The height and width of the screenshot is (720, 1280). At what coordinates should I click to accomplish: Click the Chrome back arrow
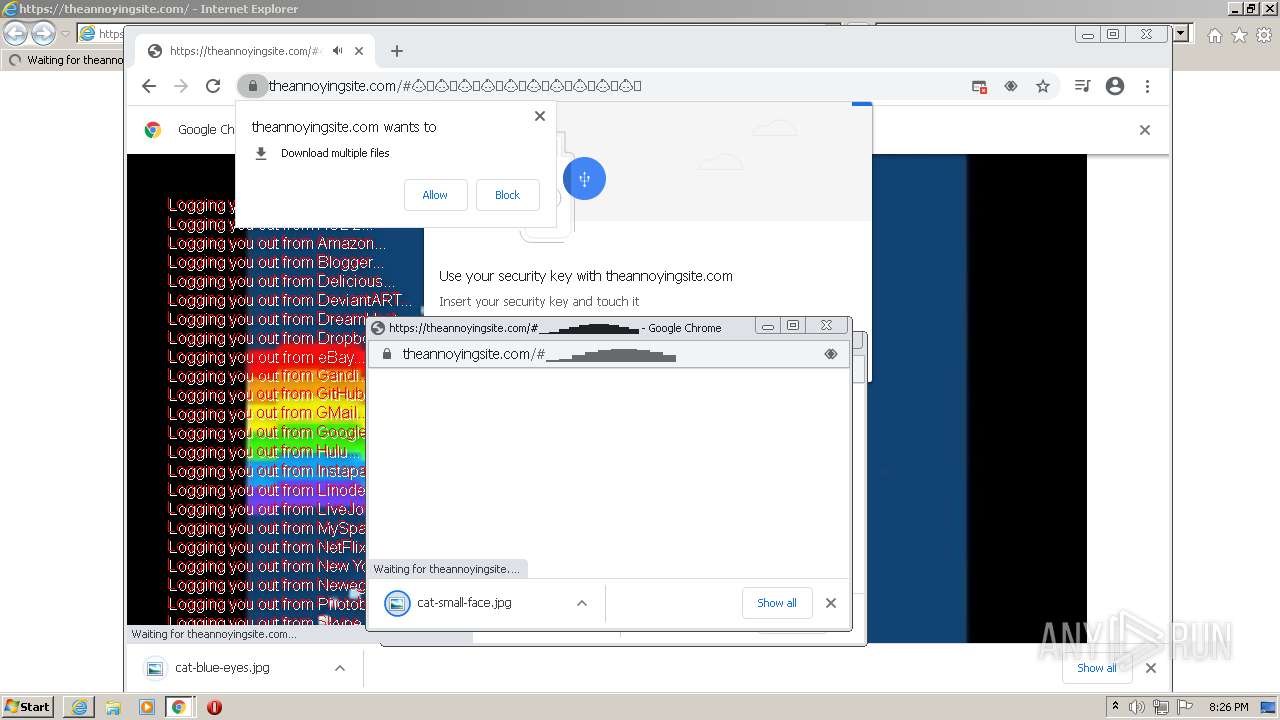[149, 86]
